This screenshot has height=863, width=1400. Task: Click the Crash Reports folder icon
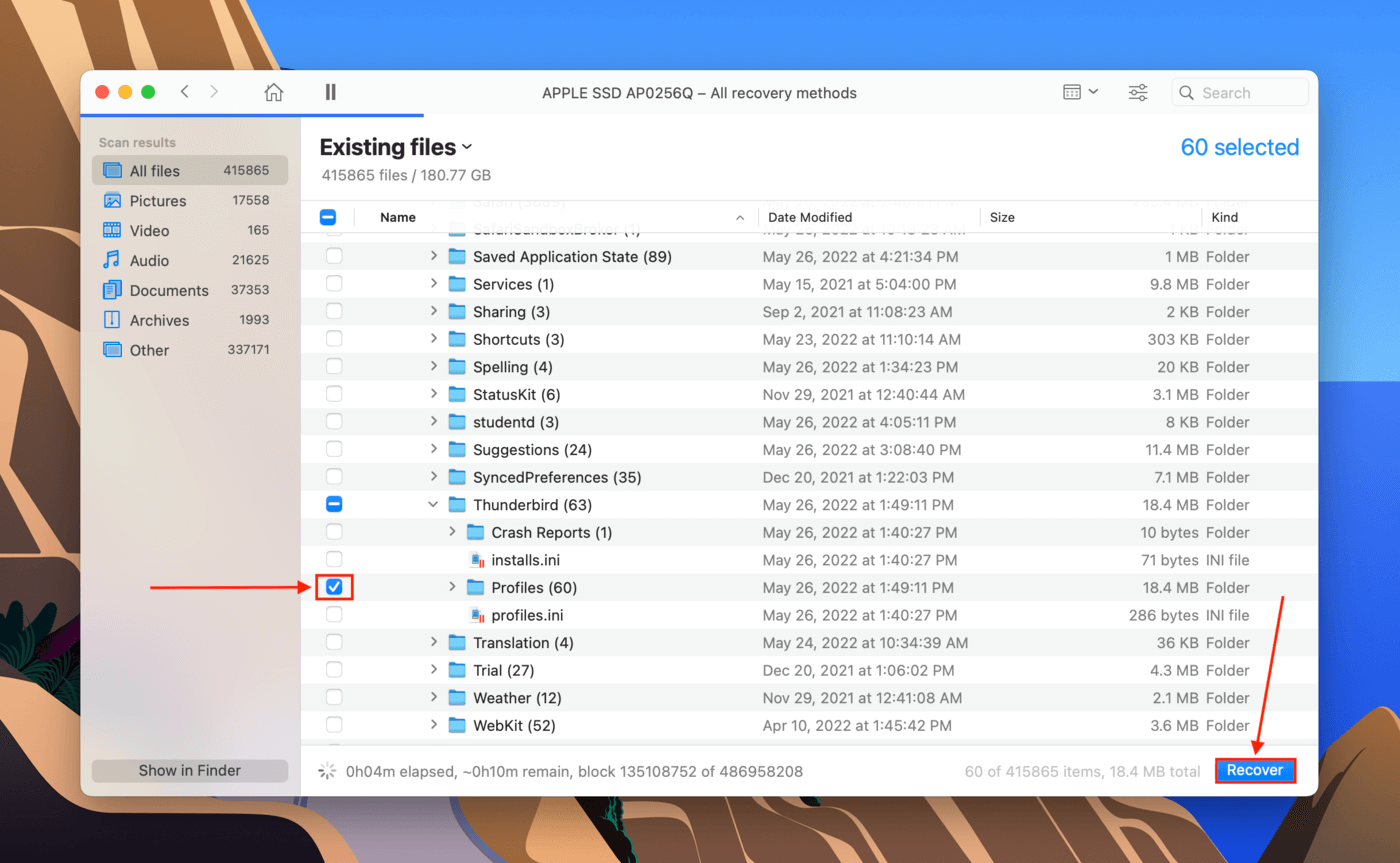click(x=476, y=532)
